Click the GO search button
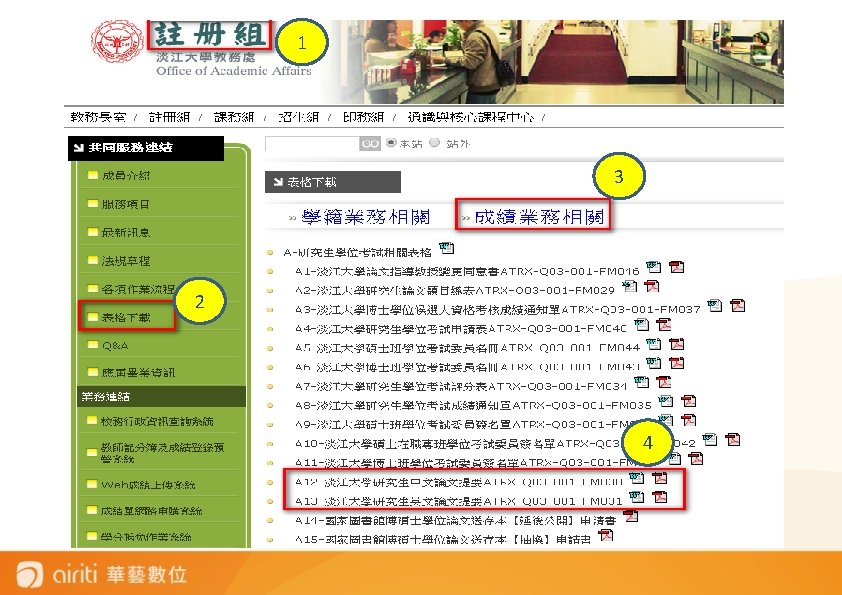This screenshot has height=595, width=842. point(370,143)
